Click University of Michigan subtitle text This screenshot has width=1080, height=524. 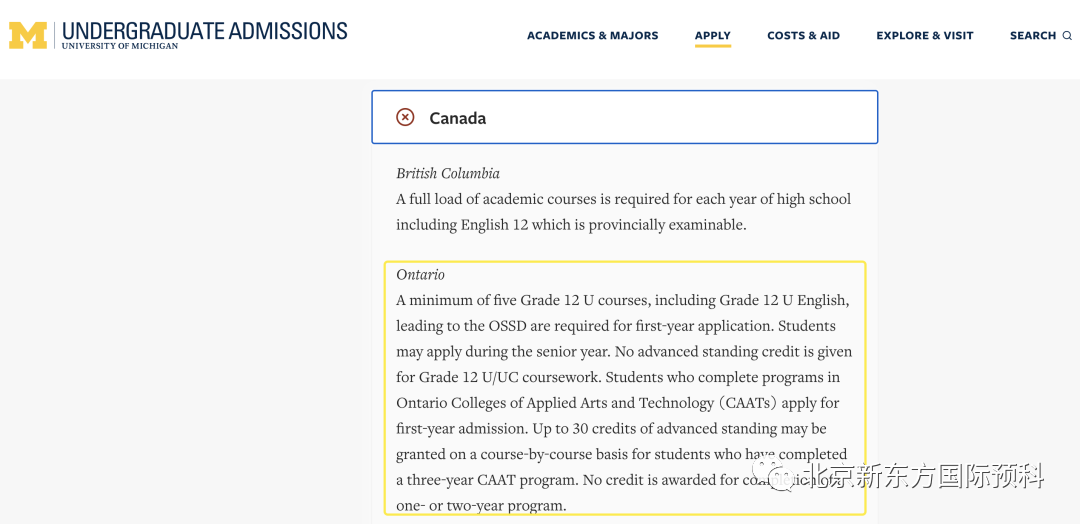(119, 46)
